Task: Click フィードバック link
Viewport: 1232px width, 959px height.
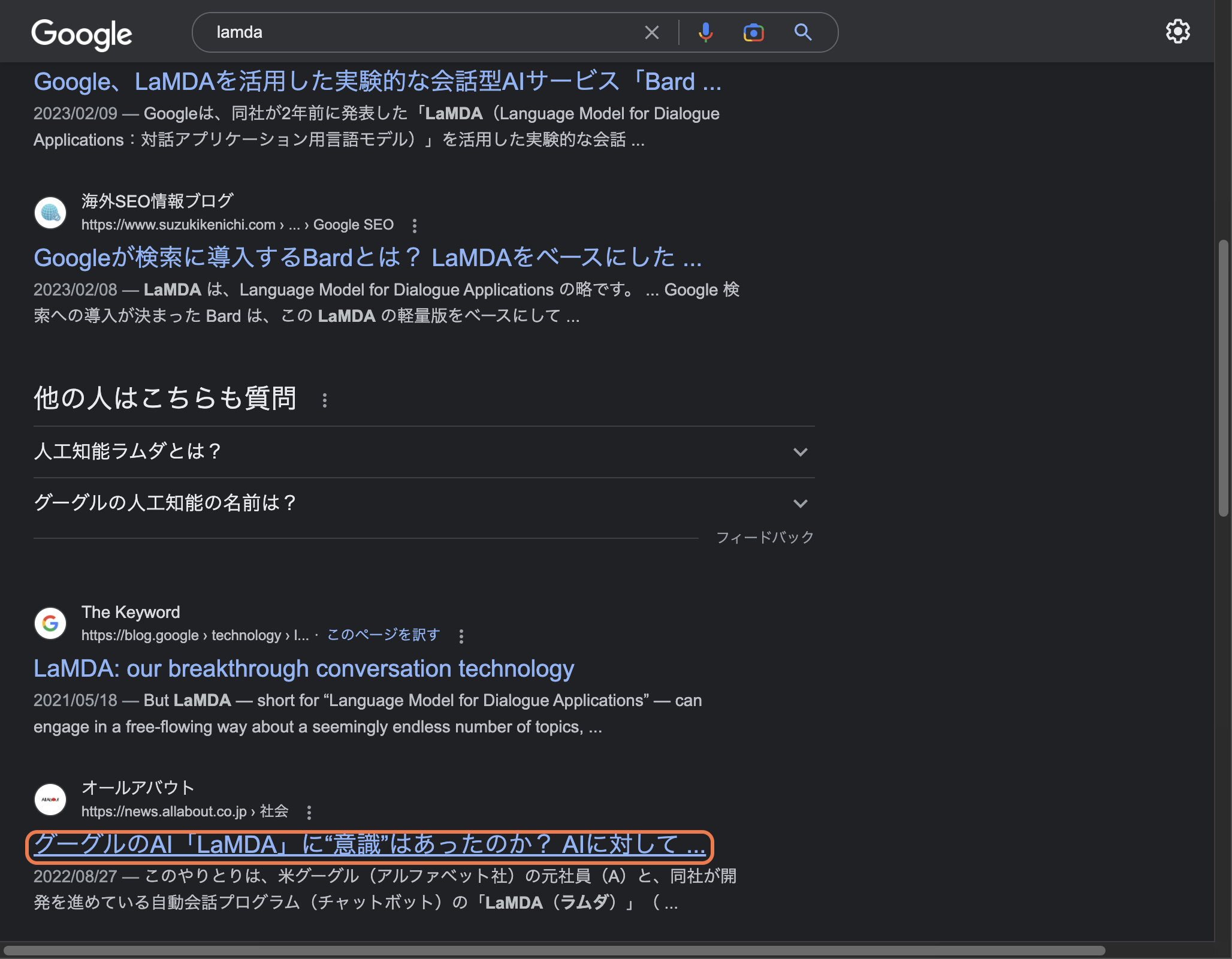Action: (x=765, y=538)
